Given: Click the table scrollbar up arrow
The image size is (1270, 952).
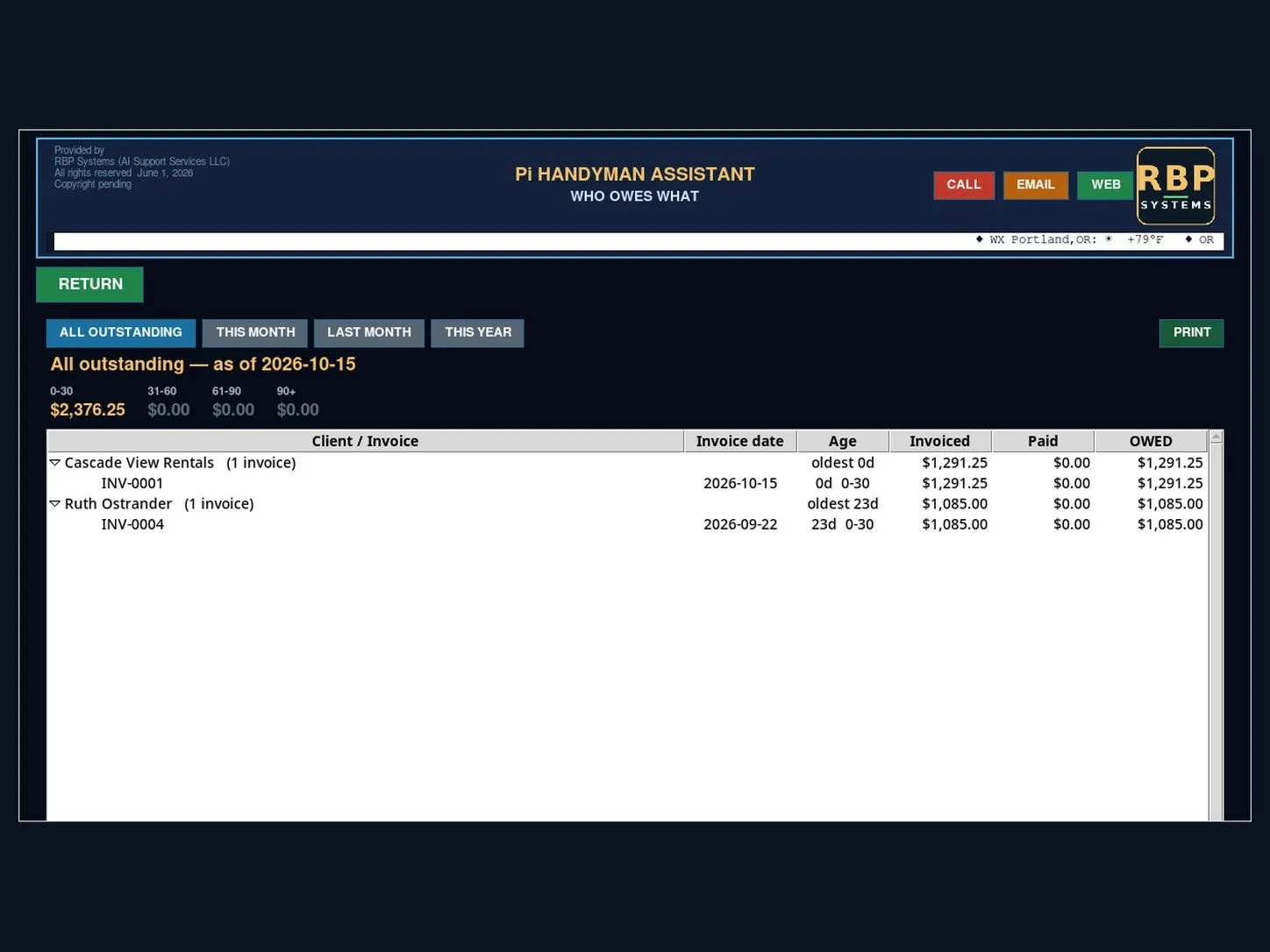Looking at the screenshot, I should pyautogui.click(x=1216, y=437).
